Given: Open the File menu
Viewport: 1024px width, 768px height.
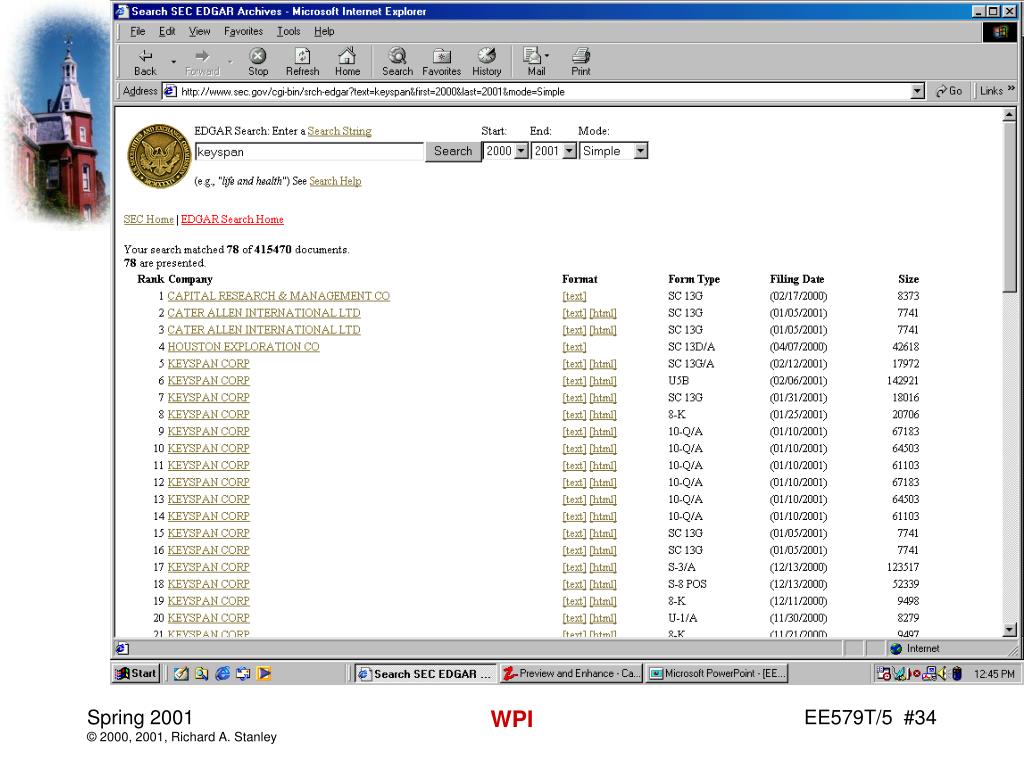Looking at the screenshot, I should [138, 31].
